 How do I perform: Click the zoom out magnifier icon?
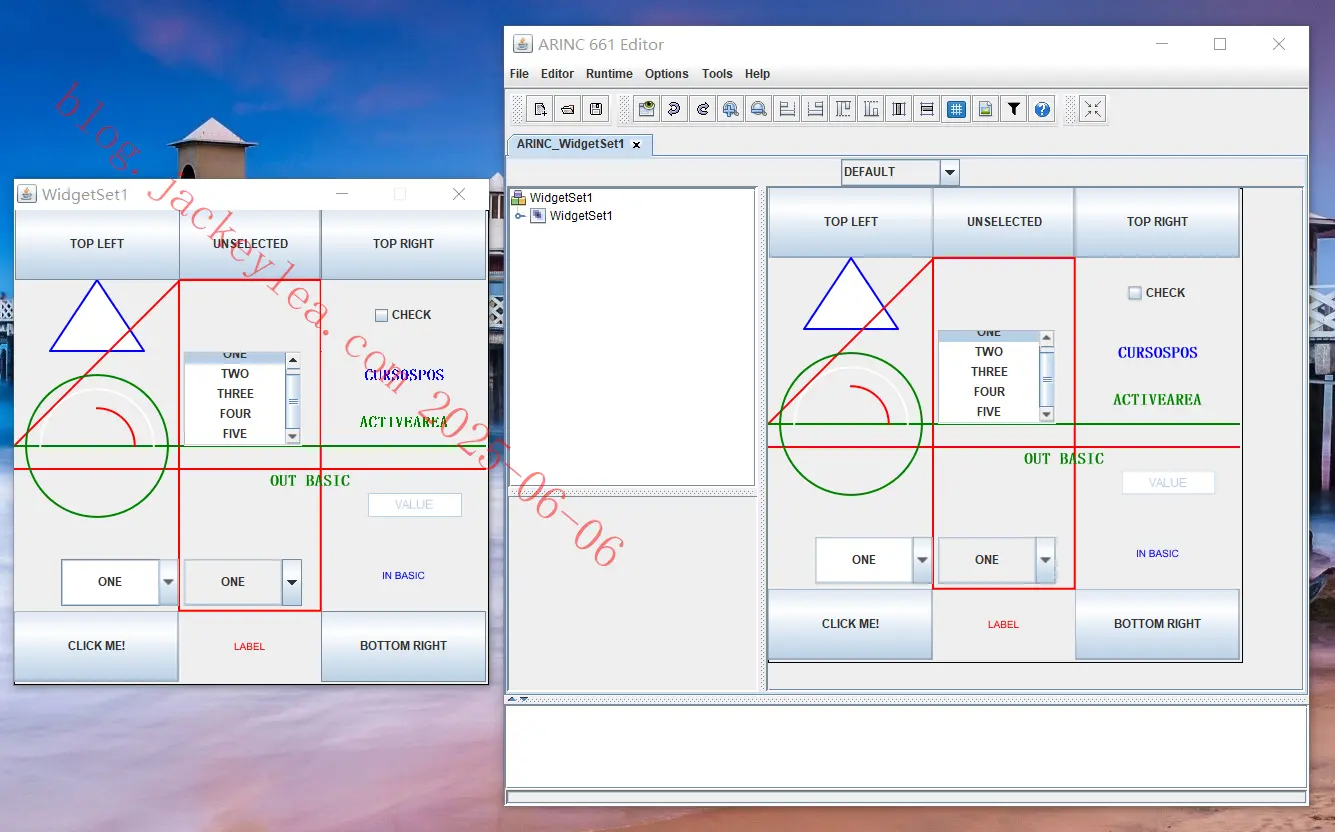click(758, 109)
